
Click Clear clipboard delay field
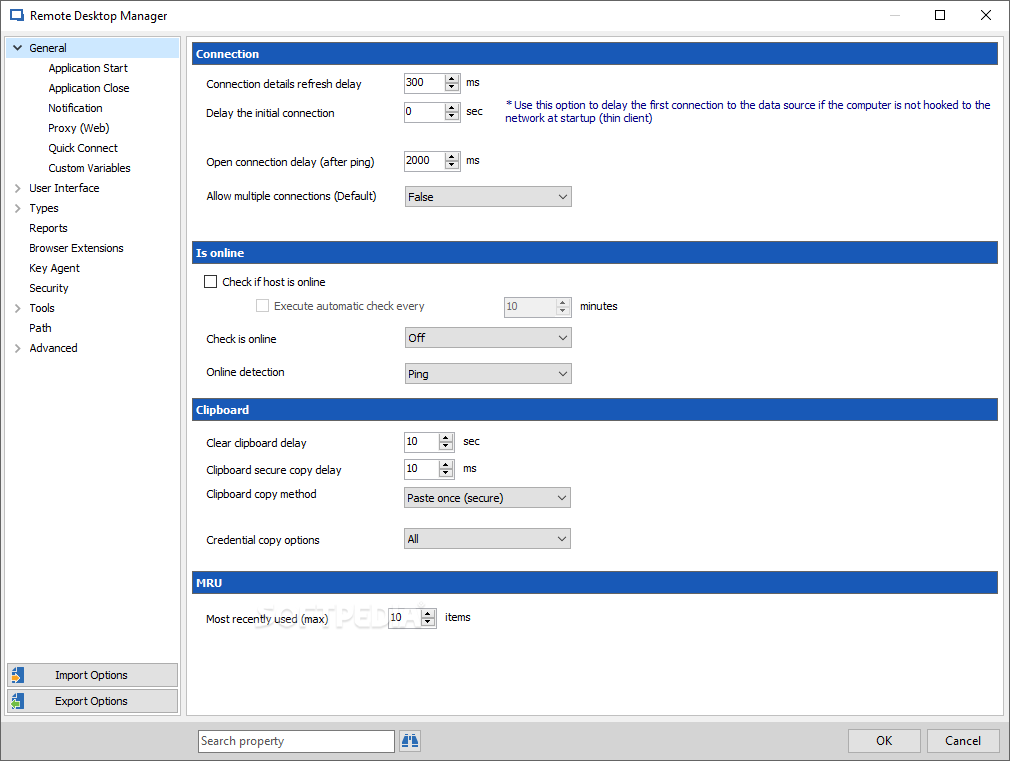(x=421, y=441)
